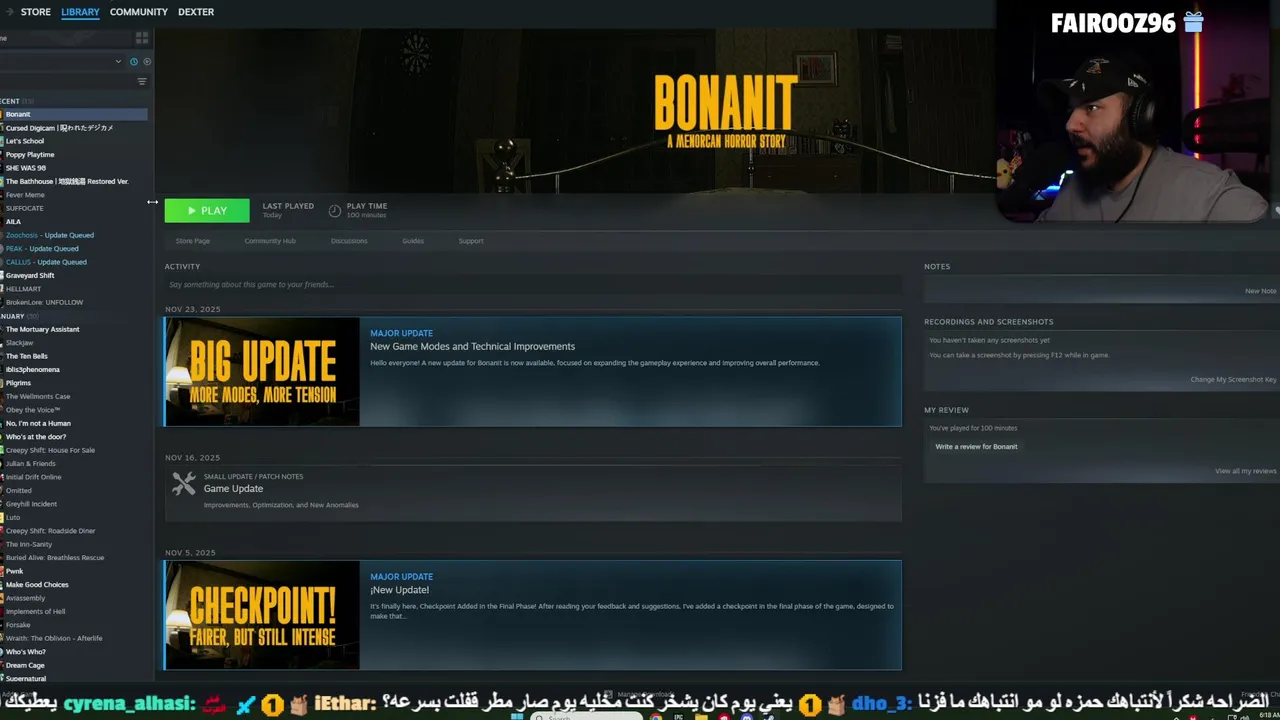Select Buried Alive: Breathless Rescue
This screenshot has height=720, width=1280.
pyautogui.click(x=55, y=558)
